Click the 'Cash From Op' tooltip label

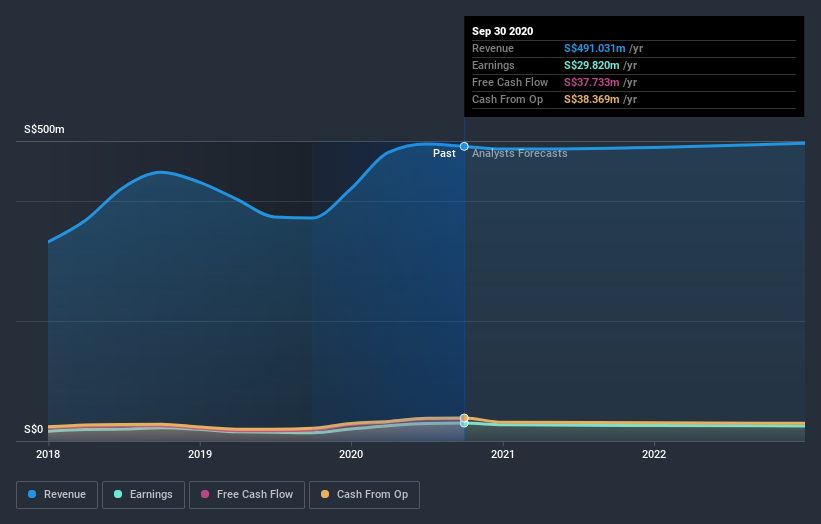(507, 99)
